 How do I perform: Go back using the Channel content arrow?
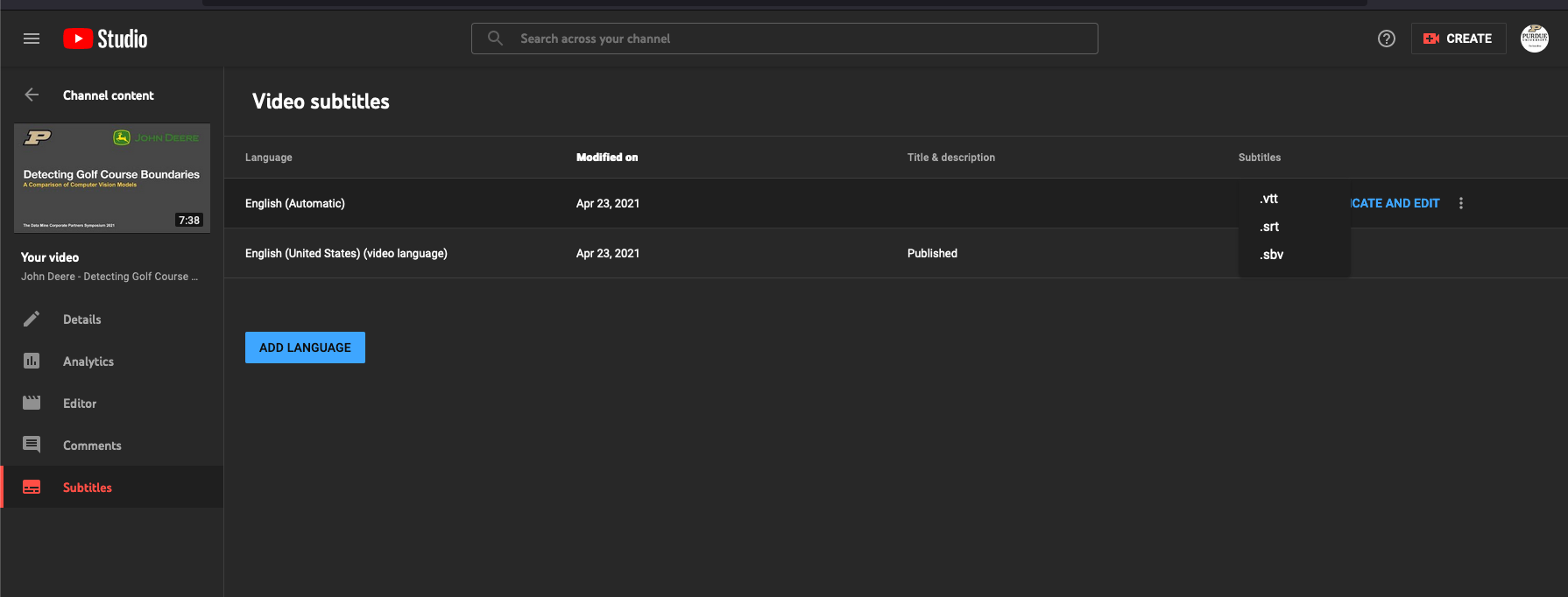(32, 95)
